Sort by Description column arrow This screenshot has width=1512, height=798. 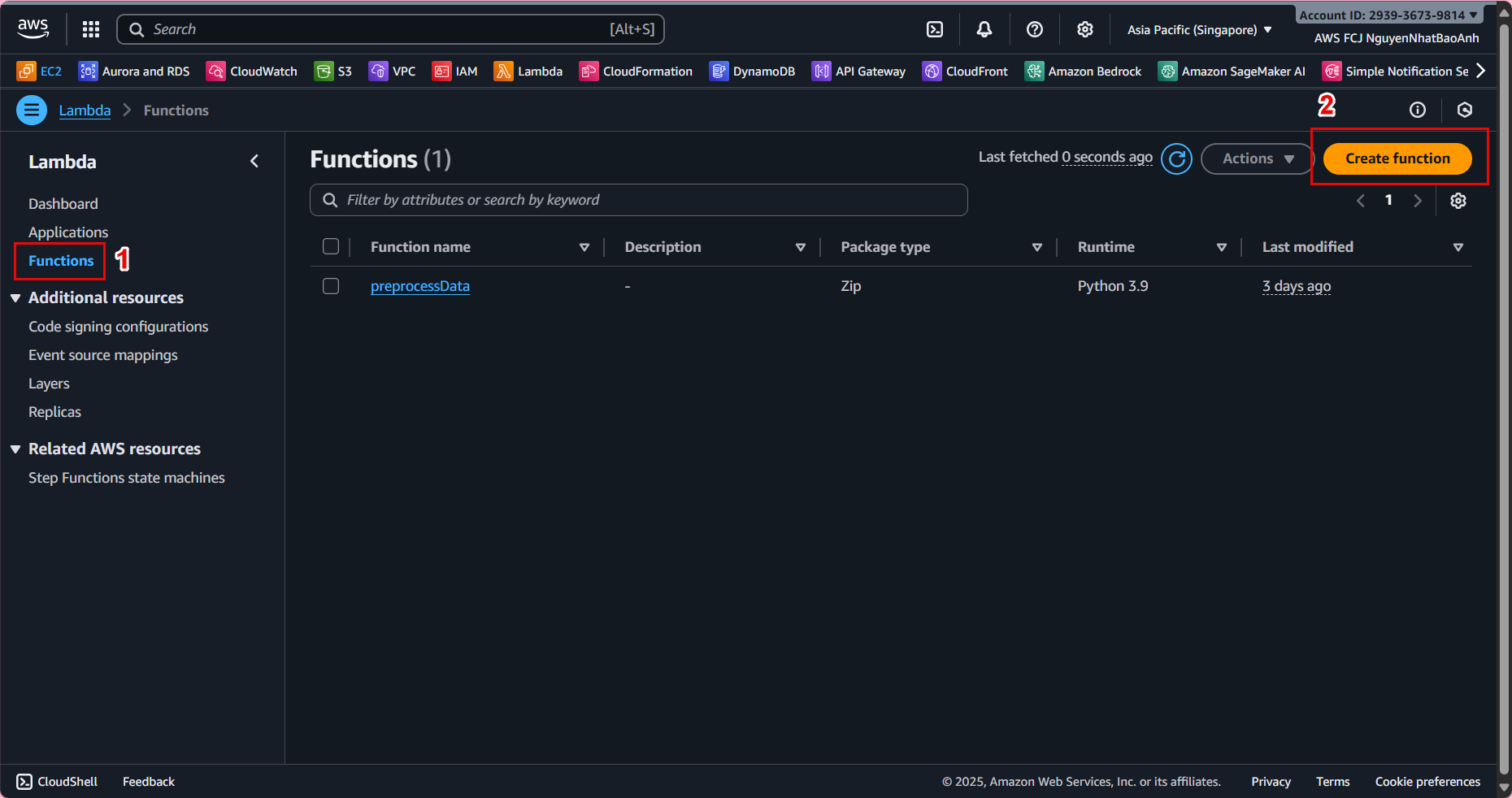[x=801, y=247]
